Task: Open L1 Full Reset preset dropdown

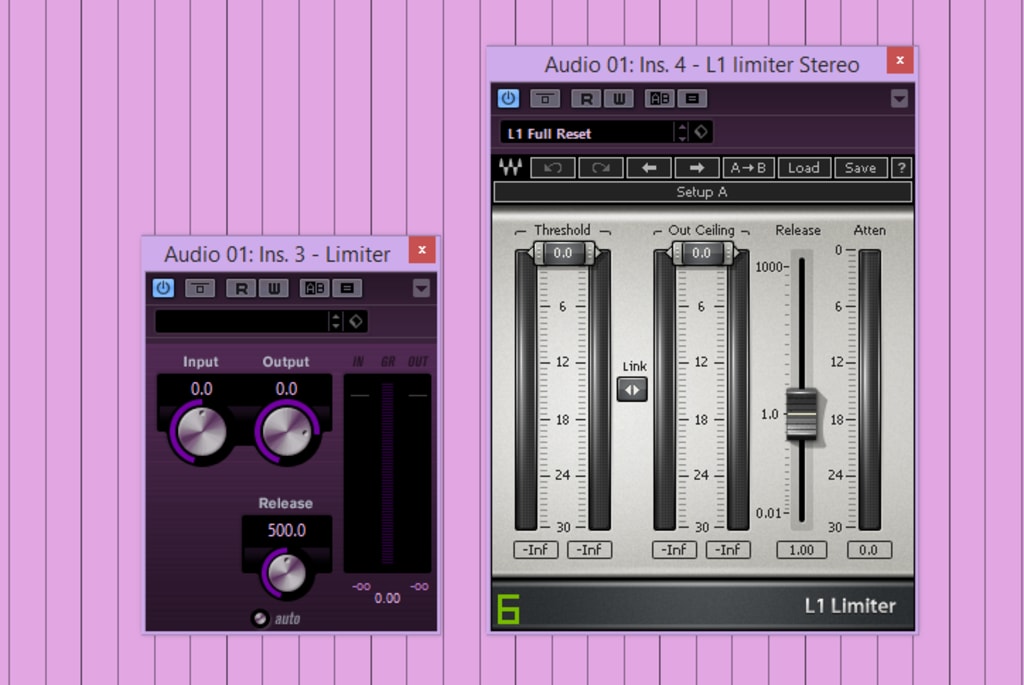Action: pyautogui.click(x=586, y=133)
